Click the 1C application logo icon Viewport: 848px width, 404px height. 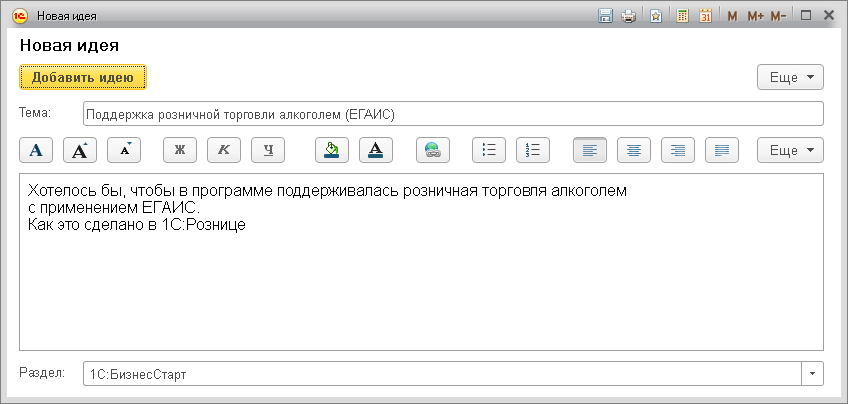pos(19,16)
